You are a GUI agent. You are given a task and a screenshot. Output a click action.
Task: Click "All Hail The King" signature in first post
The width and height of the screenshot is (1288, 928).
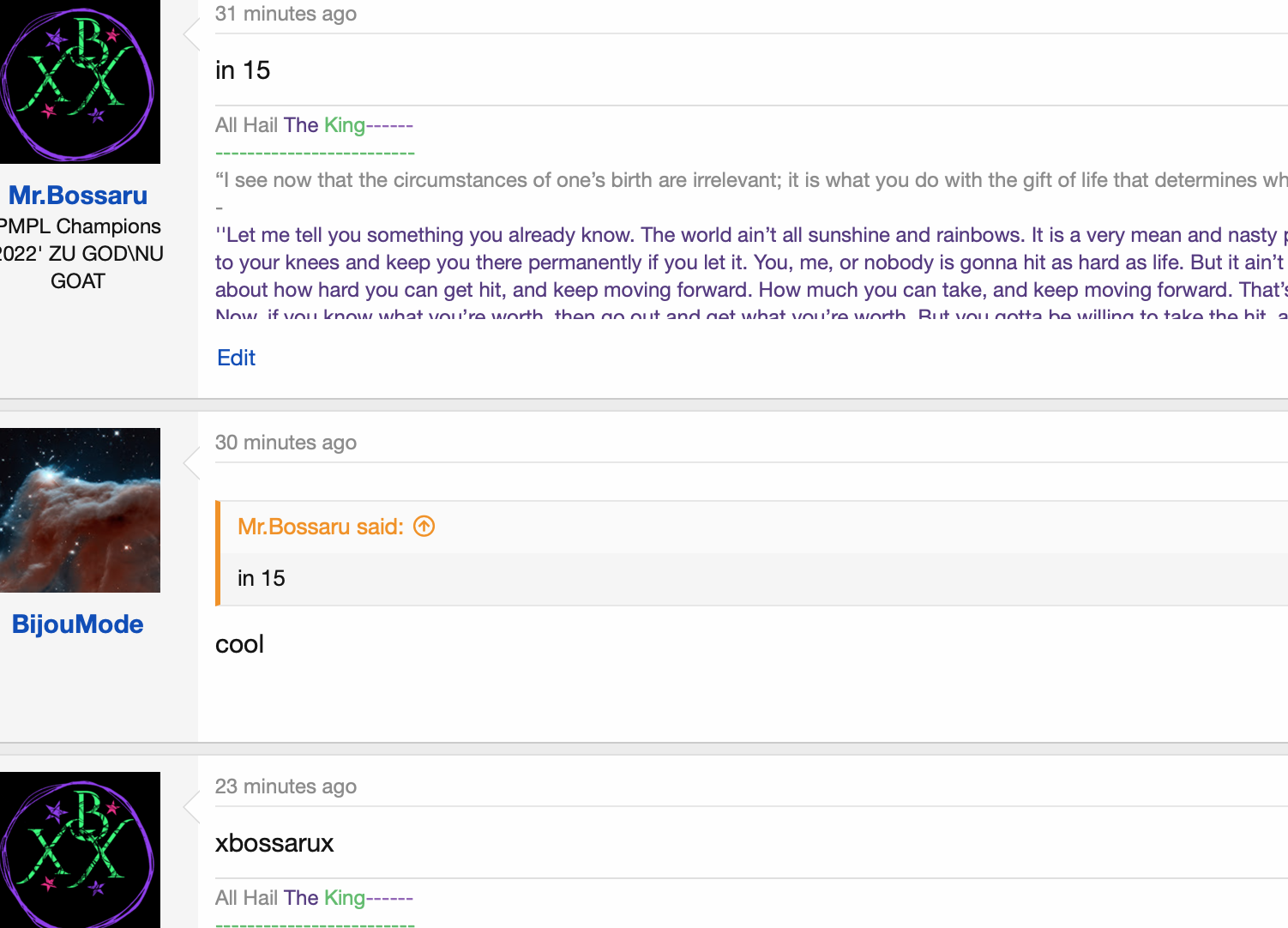point(290,125)
